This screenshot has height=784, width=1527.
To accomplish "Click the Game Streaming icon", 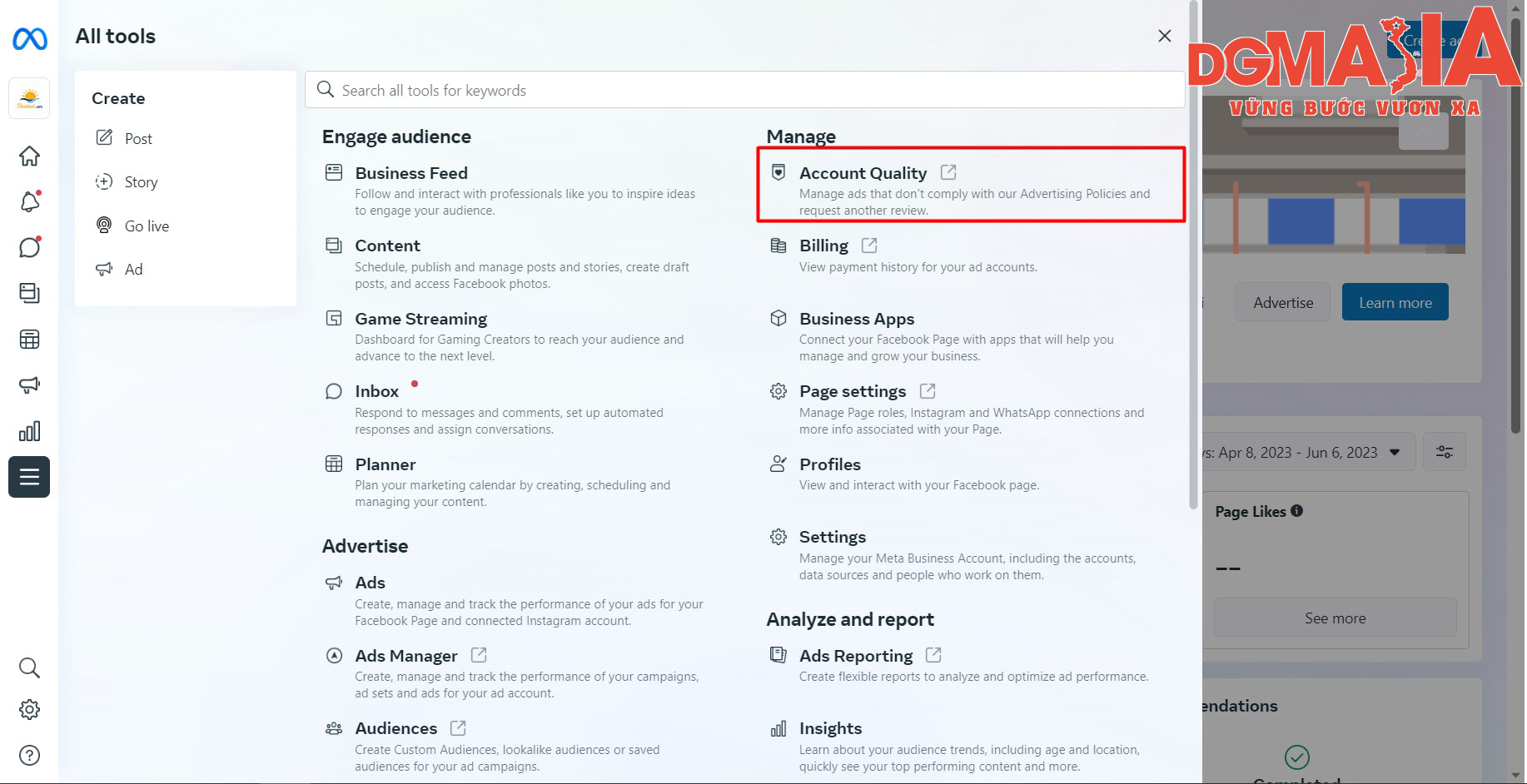I will pos(334,318).
